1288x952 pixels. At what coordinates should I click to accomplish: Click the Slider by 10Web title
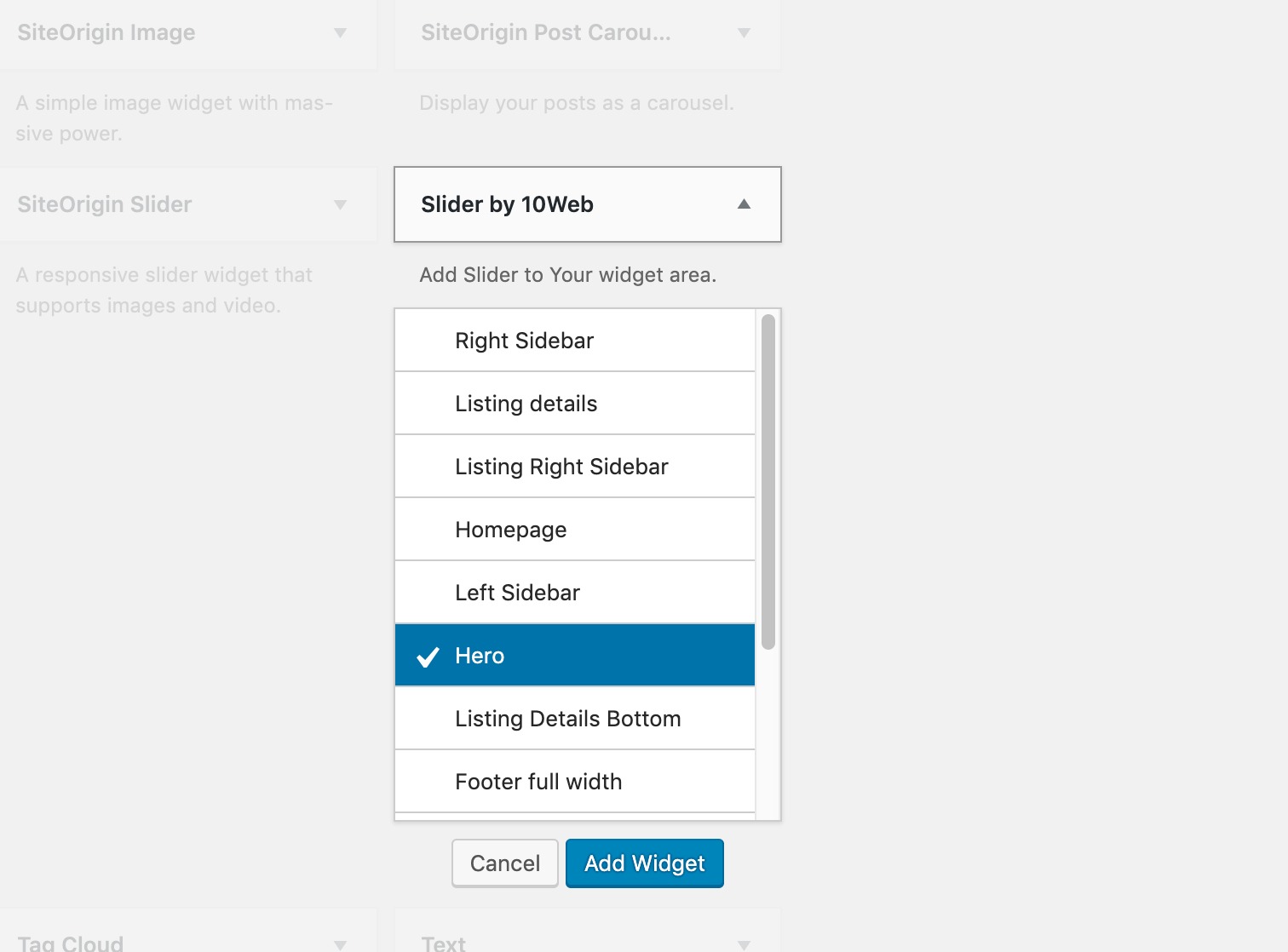(x=507, y=204)
